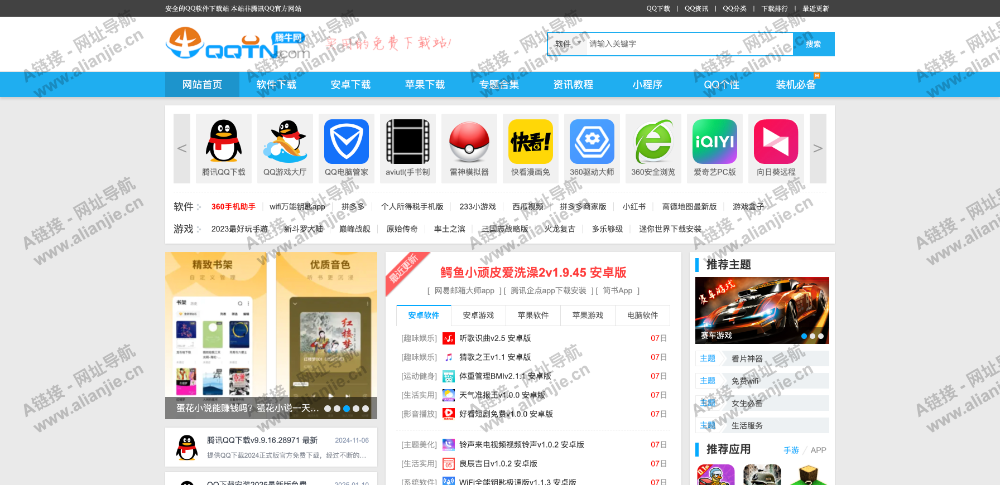1000x485 pixels.
Task: Click QQ资讯 link in top bar
Action: [x=696, y=8]
